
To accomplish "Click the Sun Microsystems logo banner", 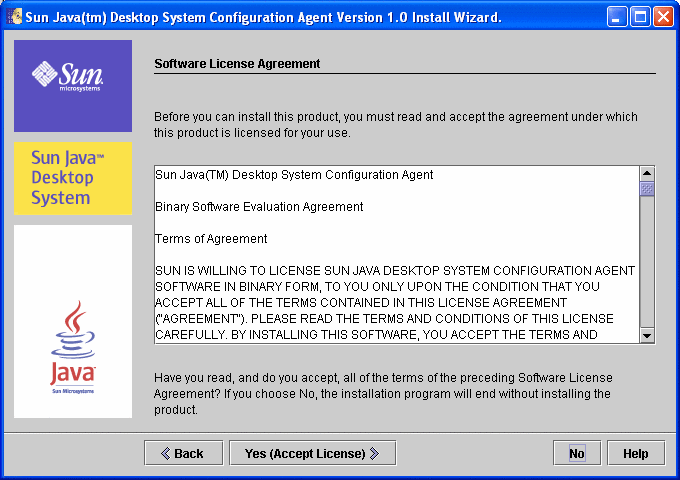I will [x=73, y=86].
